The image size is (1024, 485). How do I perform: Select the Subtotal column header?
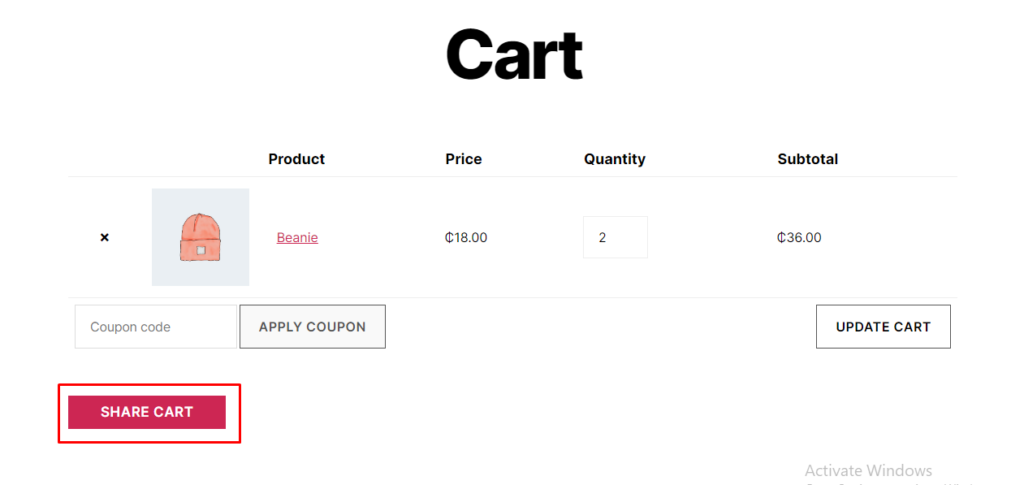tap(808, 159)
